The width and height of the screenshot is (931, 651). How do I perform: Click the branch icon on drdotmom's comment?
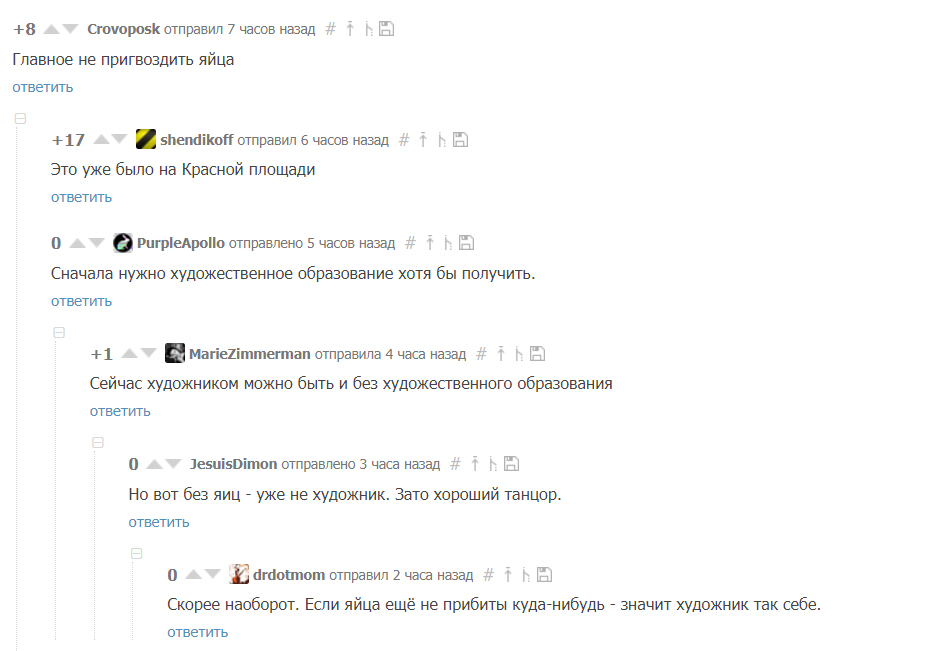click(525, 574)
